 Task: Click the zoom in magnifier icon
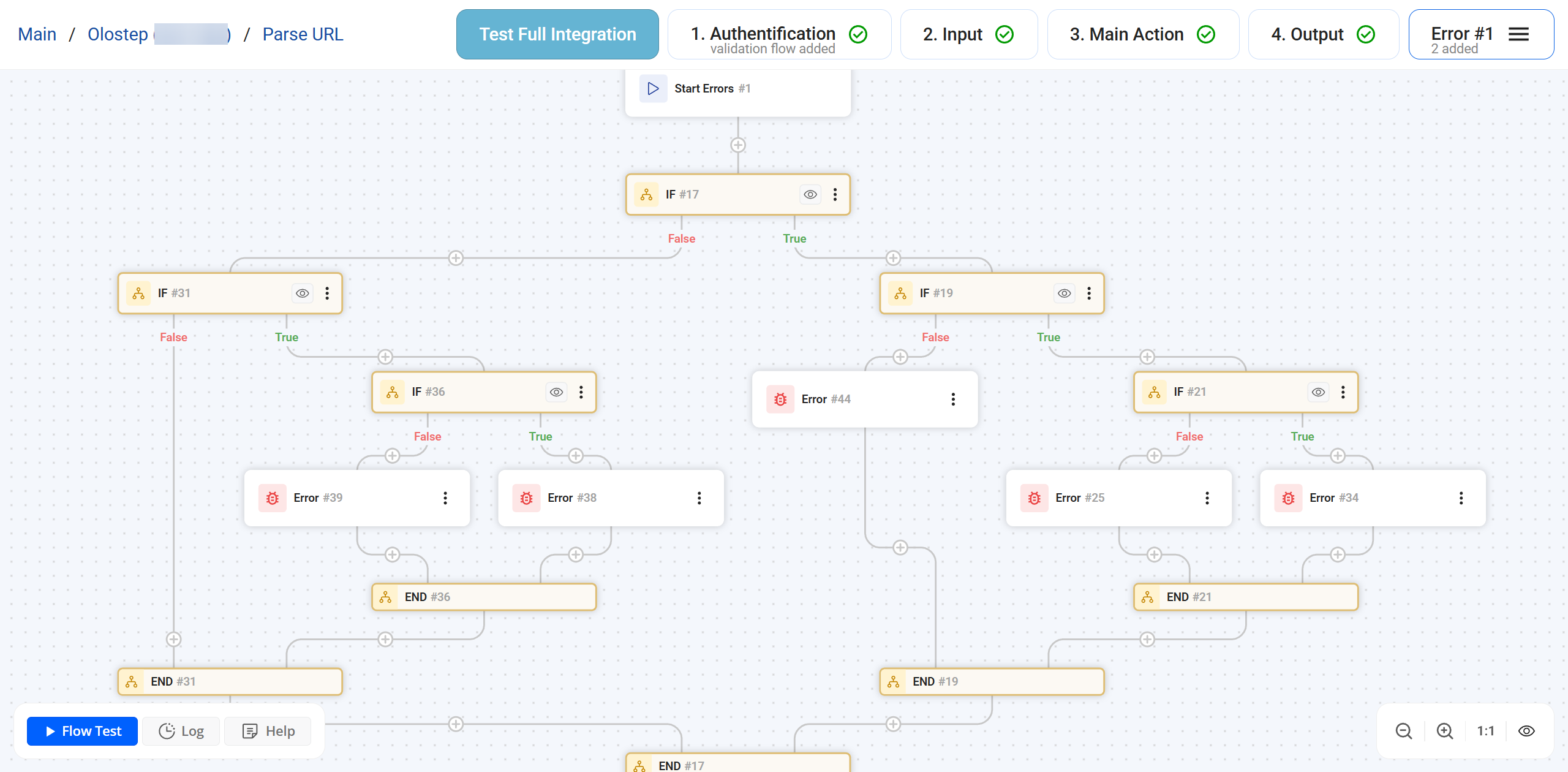[x=1444, y=731]
